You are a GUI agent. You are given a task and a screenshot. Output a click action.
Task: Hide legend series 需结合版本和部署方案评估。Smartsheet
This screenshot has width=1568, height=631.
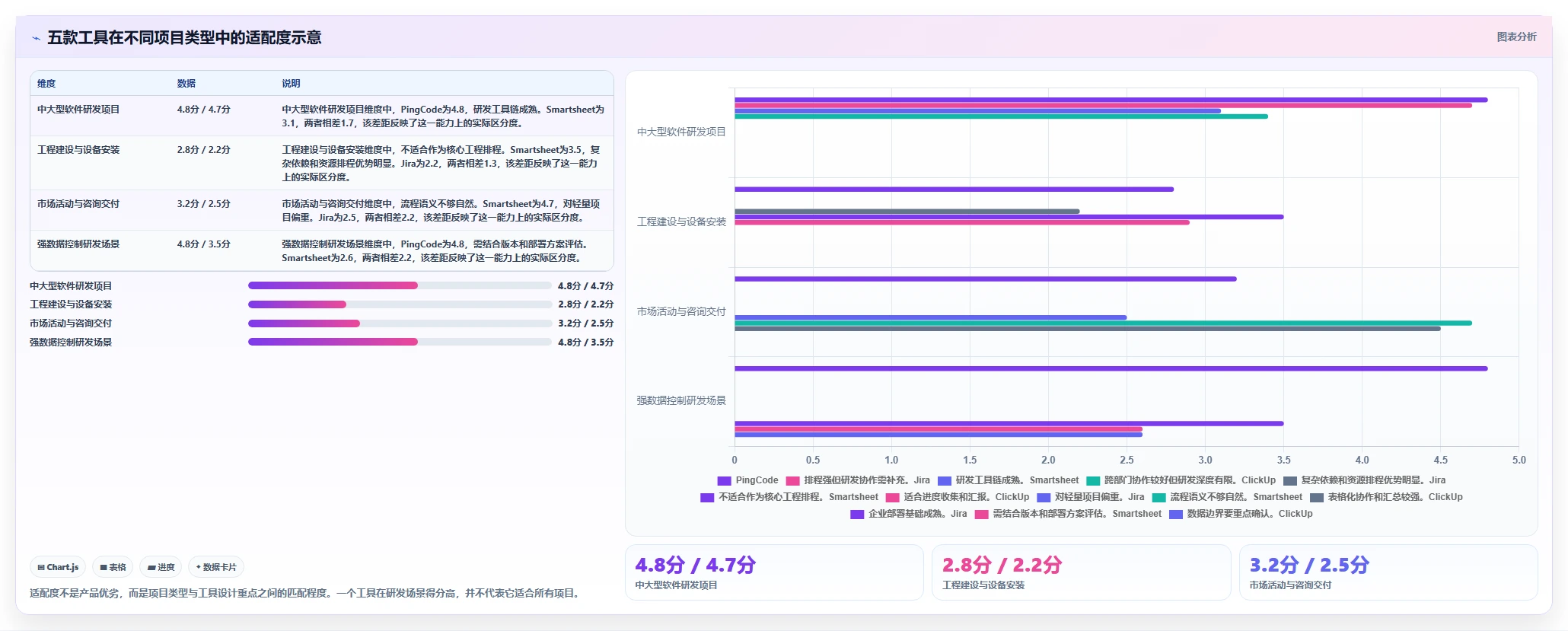click(1069, 514)
